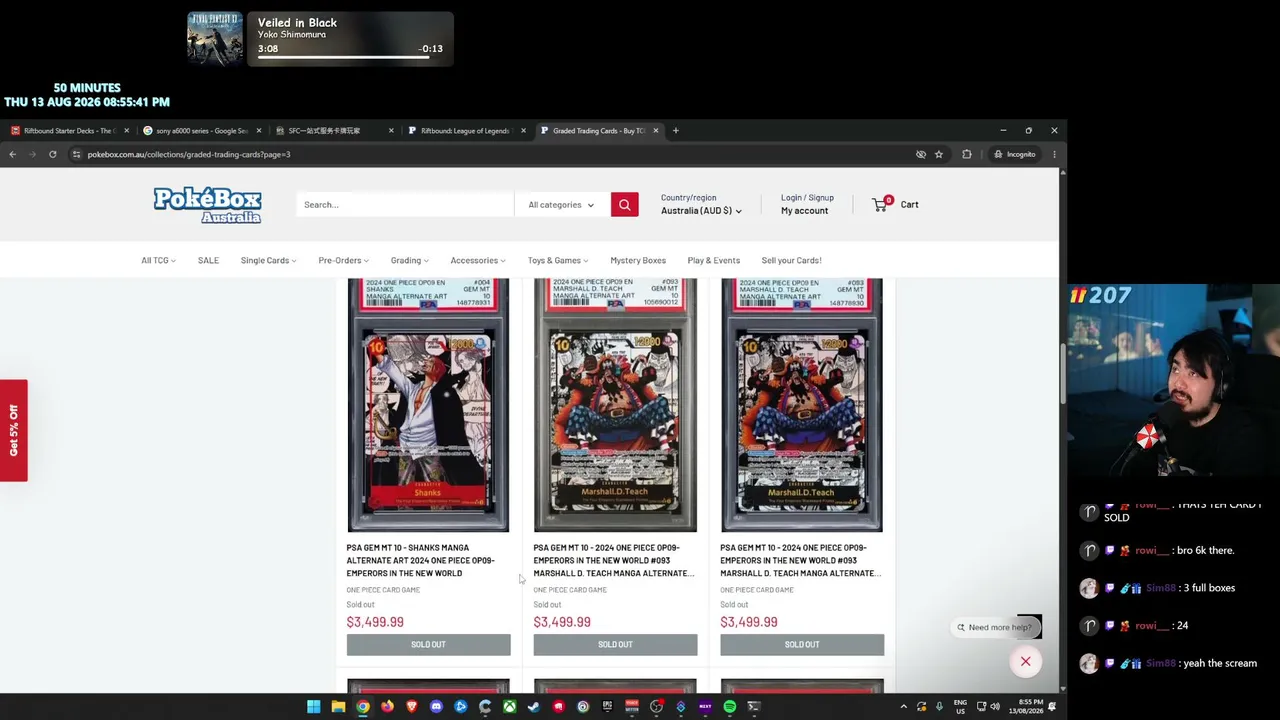The width and height of the screenshot is (1280, 720).
Task: Expand the All TCG menu
Action: coord(158,260)
